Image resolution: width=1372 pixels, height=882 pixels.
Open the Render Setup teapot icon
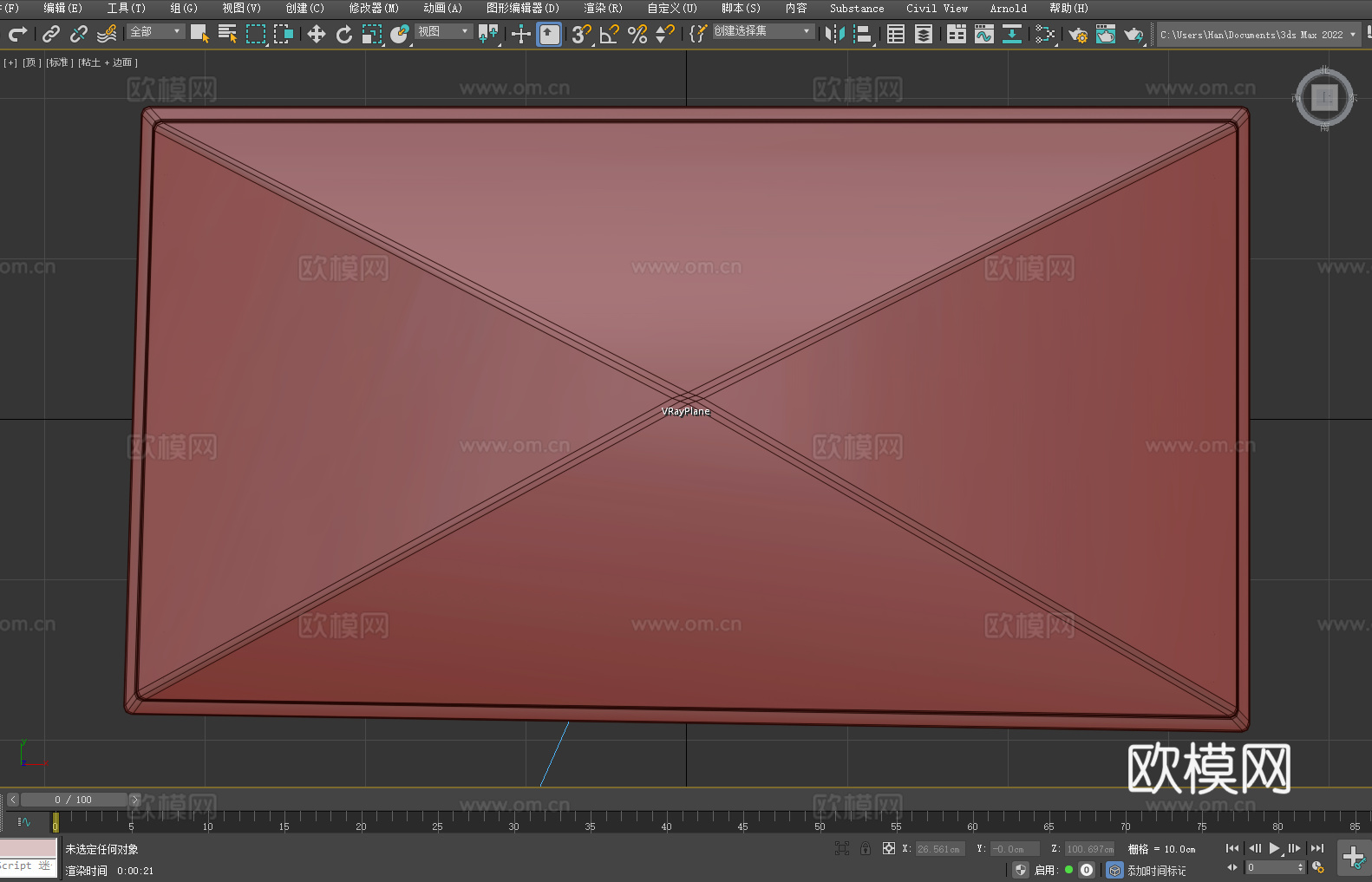tap(1078, 34)
